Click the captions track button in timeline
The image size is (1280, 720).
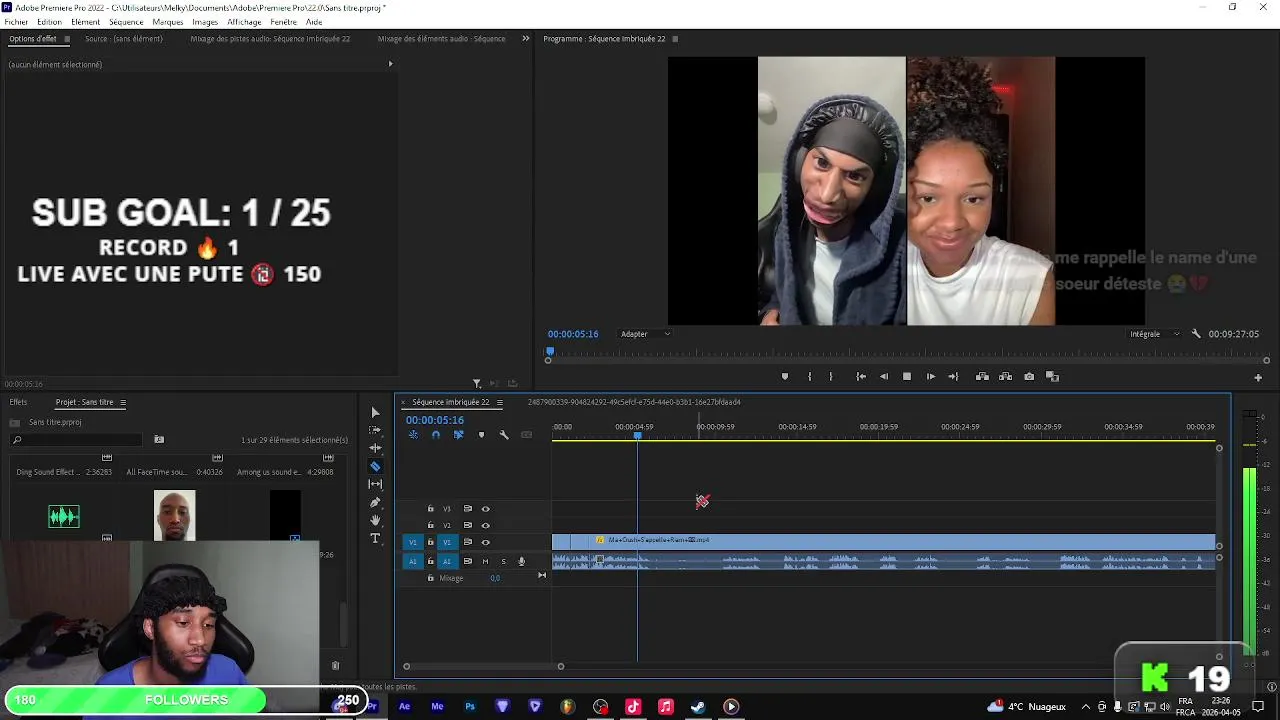click(x=526, y=435)
